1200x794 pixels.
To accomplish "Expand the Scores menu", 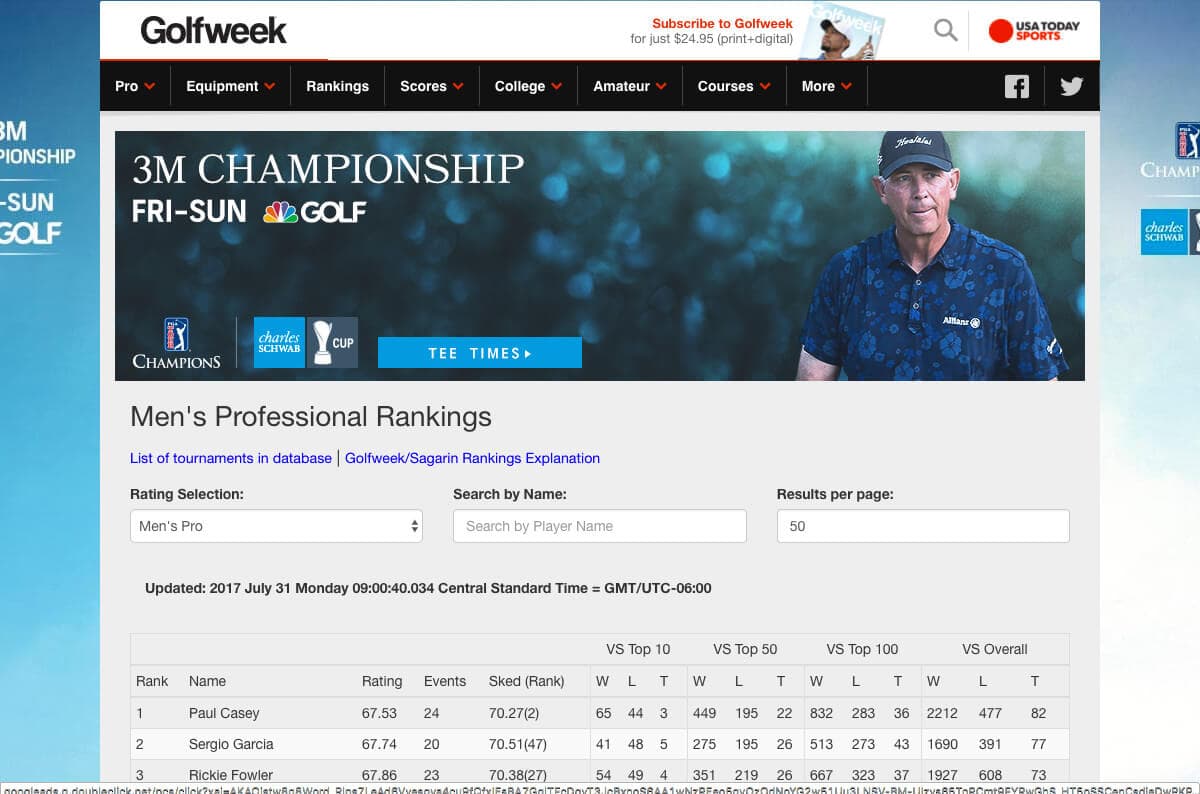I will (432, 86).
